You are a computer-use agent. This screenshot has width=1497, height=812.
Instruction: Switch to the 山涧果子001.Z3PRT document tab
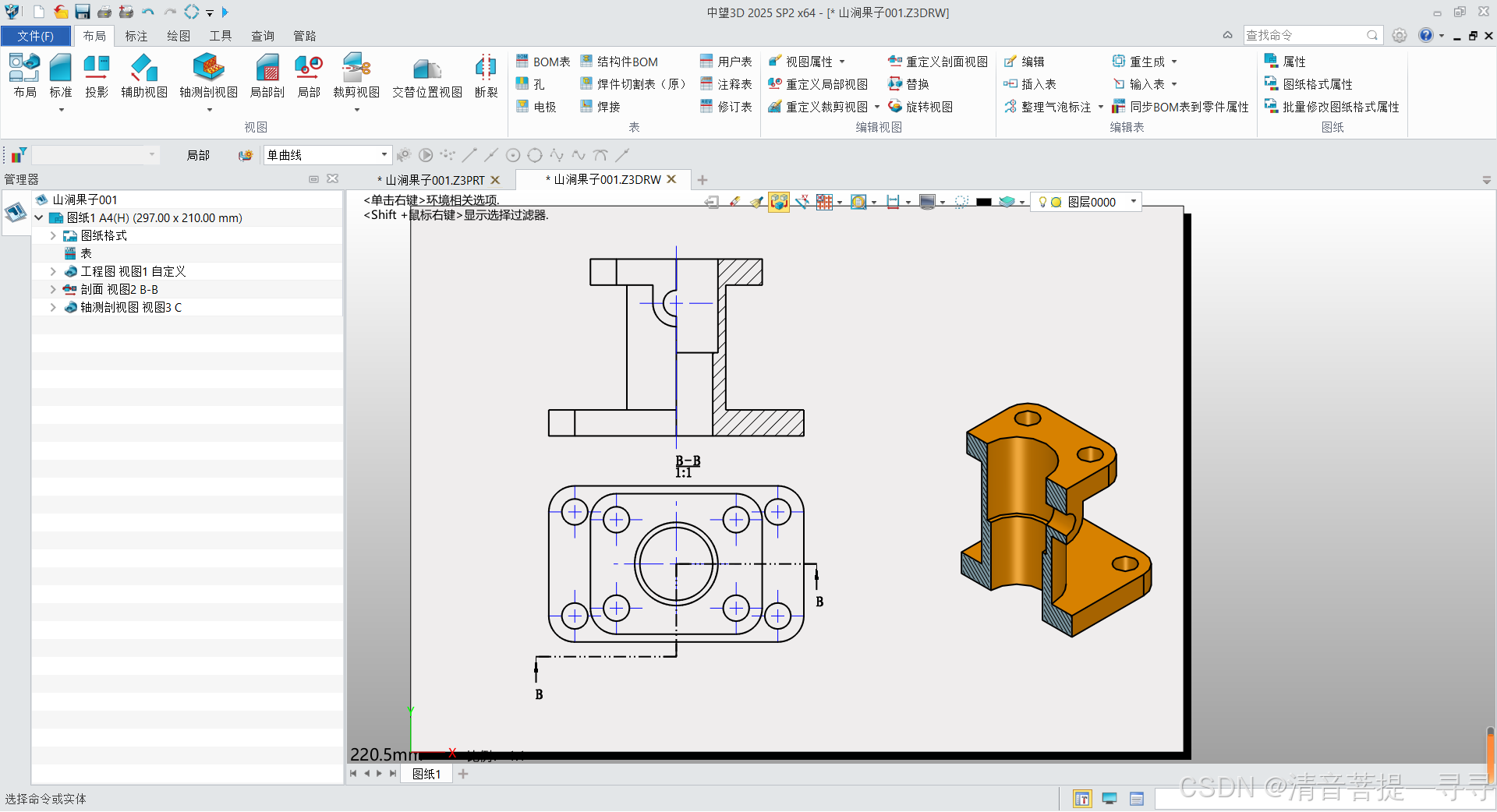434,180
